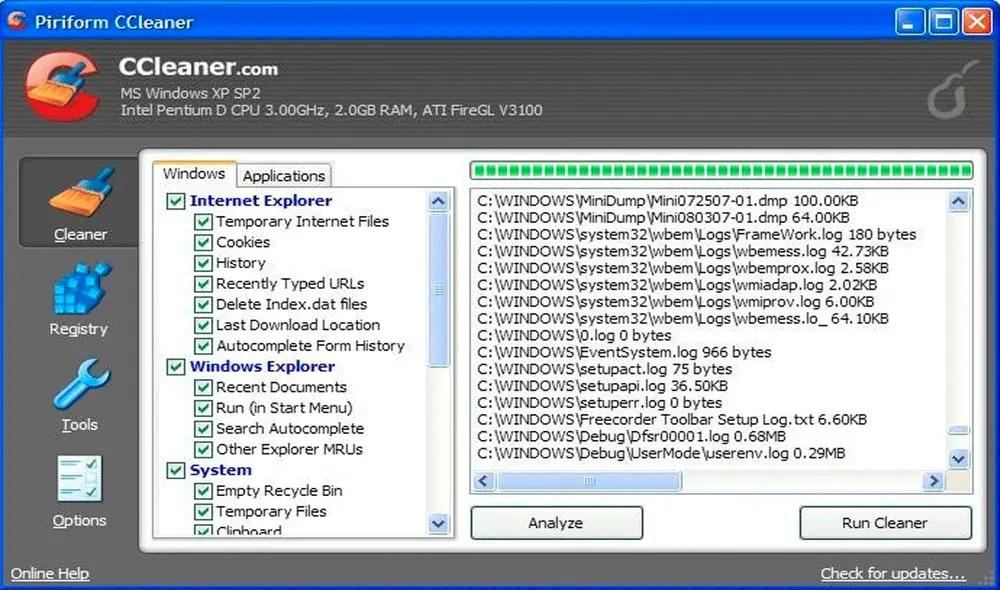The image size is (1000, 590).
Task: Click the horizontal scroll left arrow under results
Action: point(484,481)
